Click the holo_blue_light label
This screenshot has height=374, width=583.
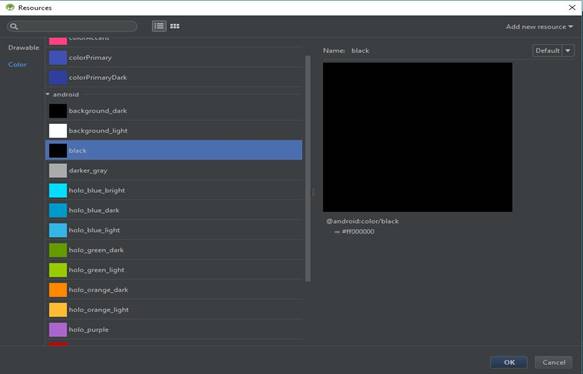(94, 230)
